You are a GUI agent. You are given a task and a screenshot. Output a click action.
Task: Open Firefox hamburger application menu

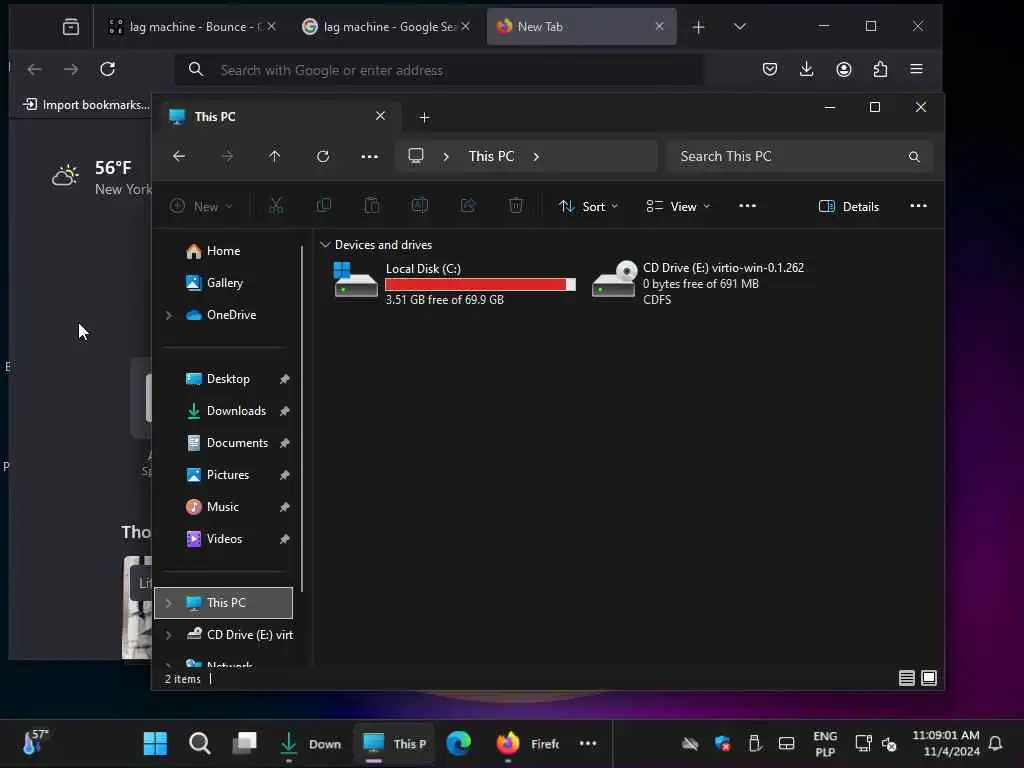pos(916,69)
